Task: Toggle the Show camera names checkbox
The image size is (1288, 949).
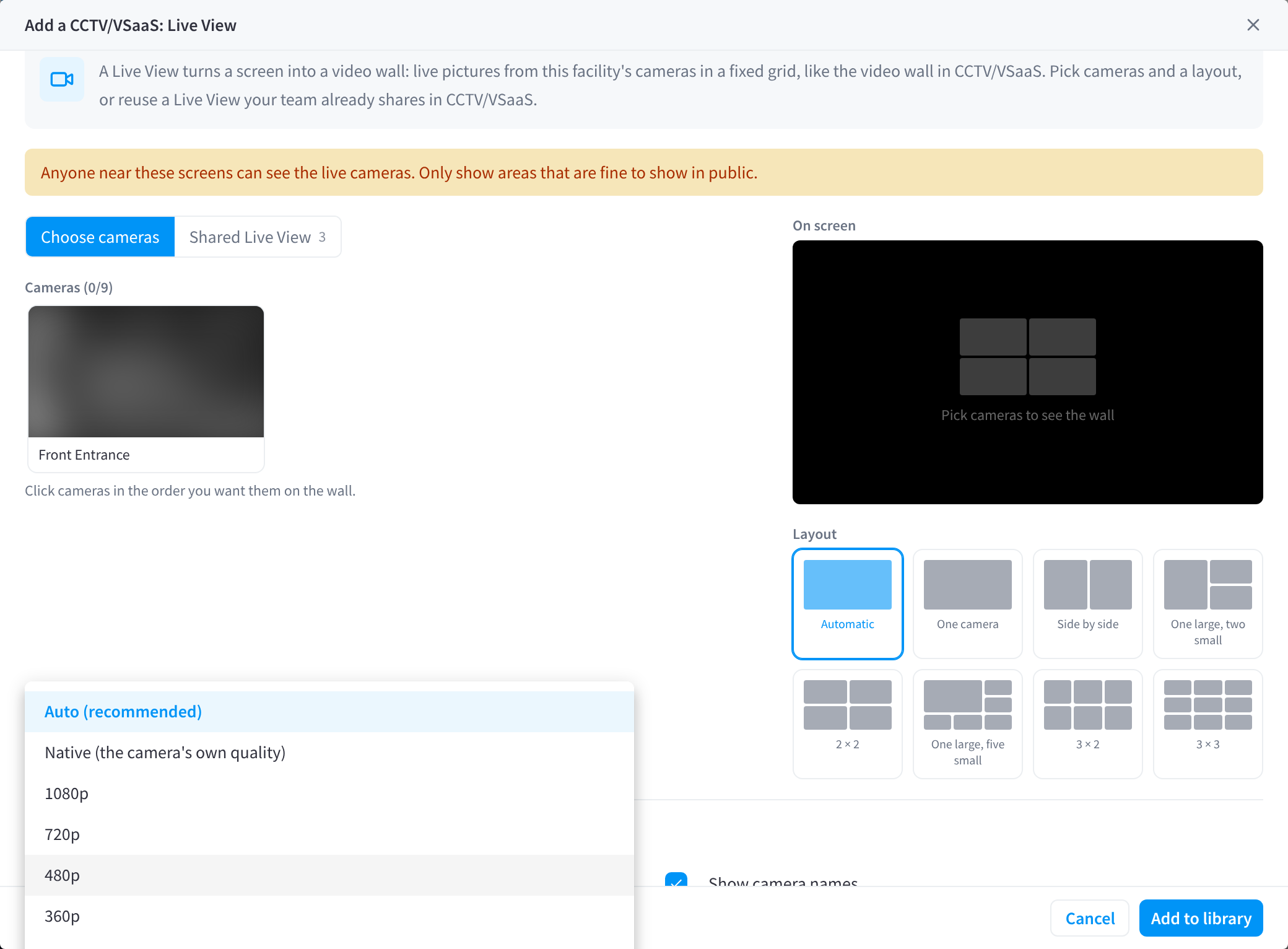Action: [x=676, y=880]
